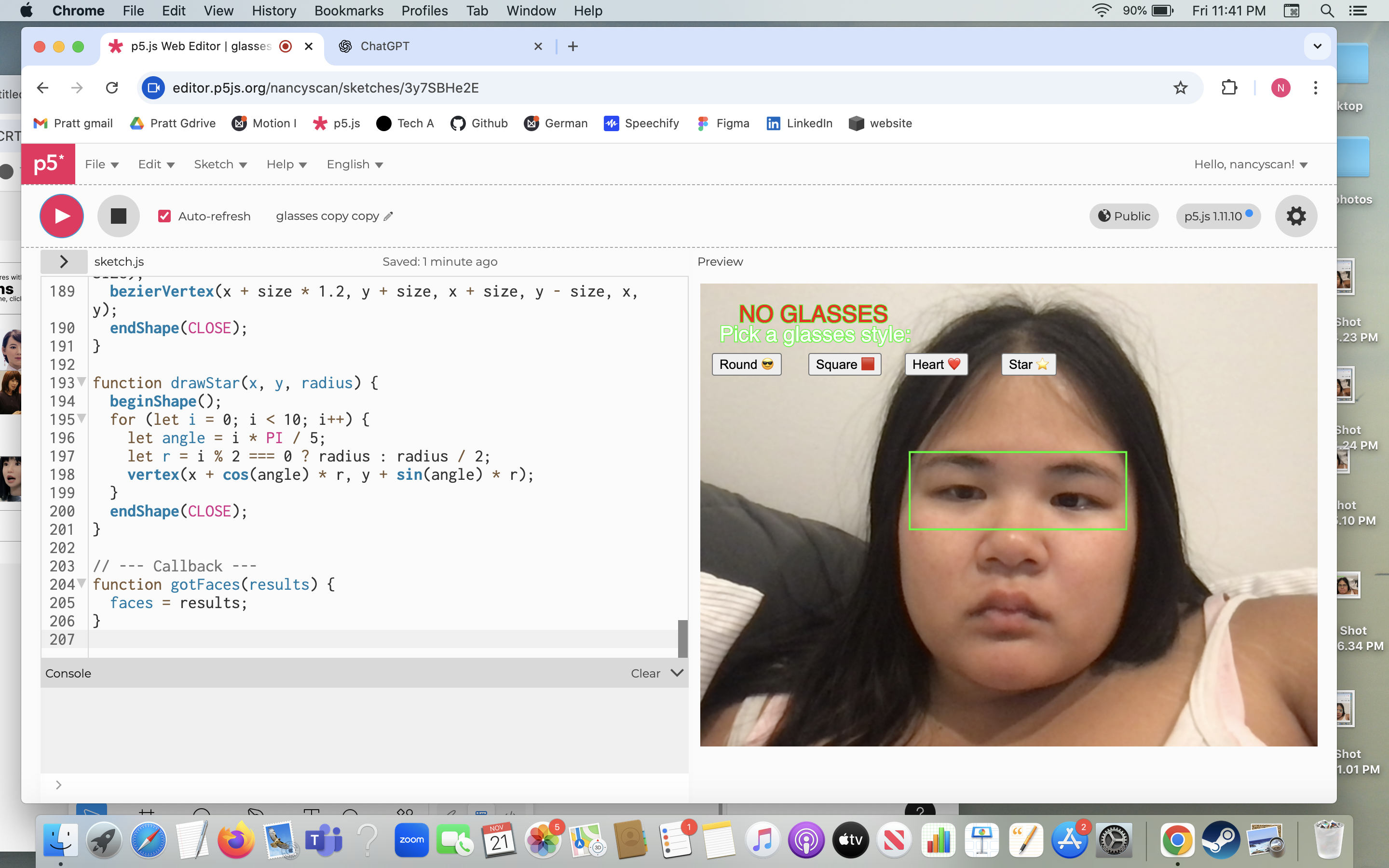Click the Heart glasses style button
The height and width of the screenshot is (868, 1389).
pos(936,365)
